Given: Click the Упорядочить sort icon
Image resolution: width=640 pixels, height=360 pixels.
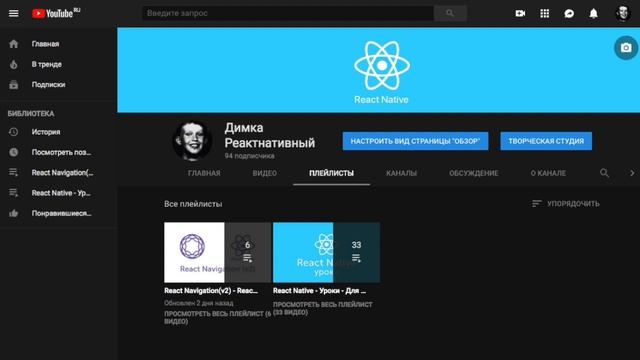Looking at the screenshot, I should click(536, 203).
